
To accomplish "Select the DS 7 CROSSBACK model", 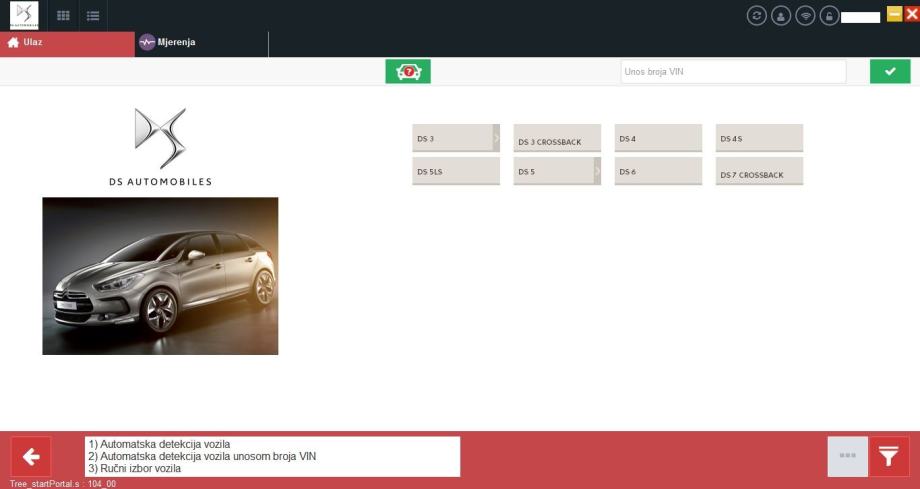I will click(759, 171).
